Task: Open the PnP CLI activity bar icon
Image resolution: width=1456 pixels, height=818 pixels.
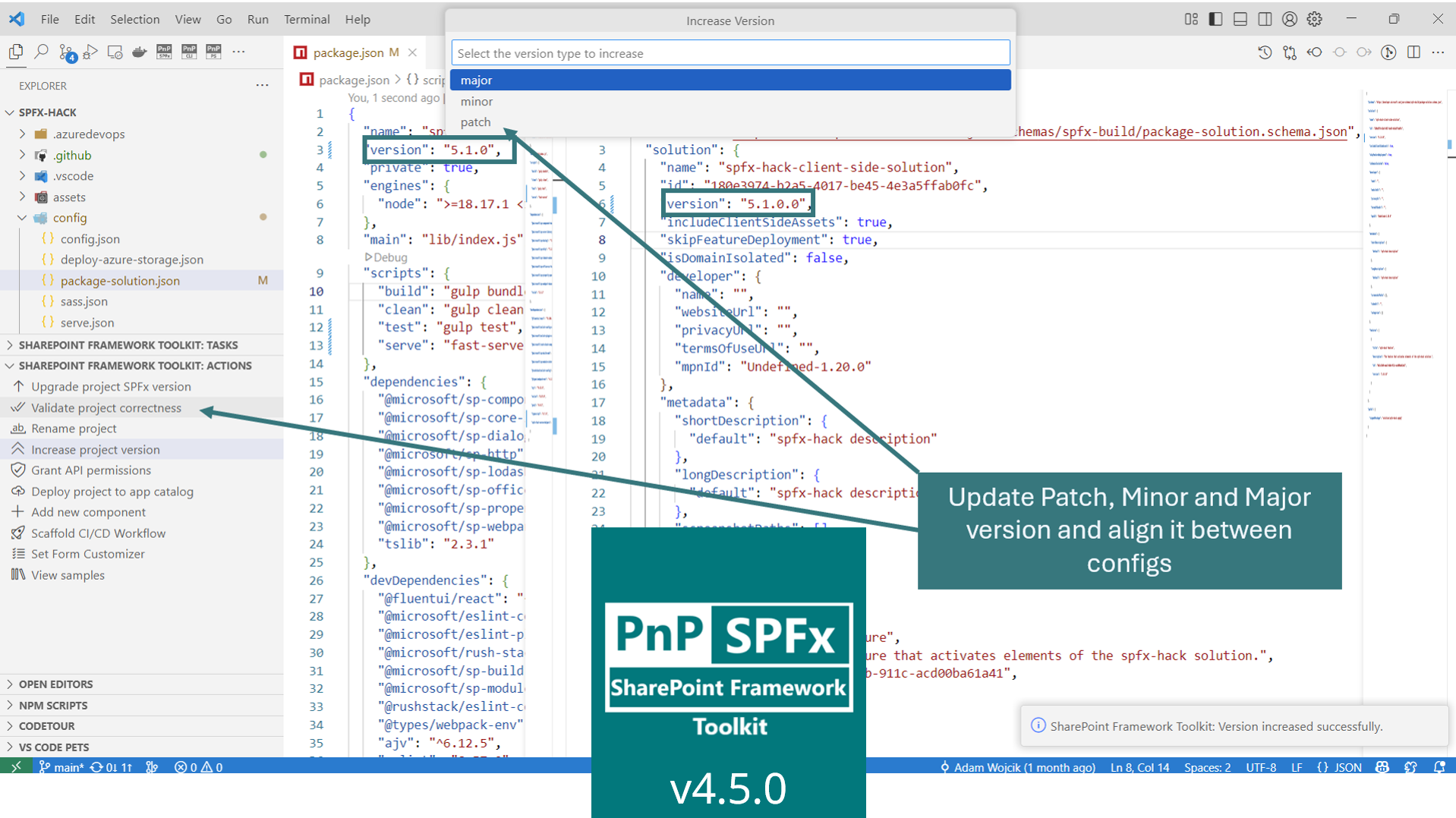Action: click(x=188, y=52)
